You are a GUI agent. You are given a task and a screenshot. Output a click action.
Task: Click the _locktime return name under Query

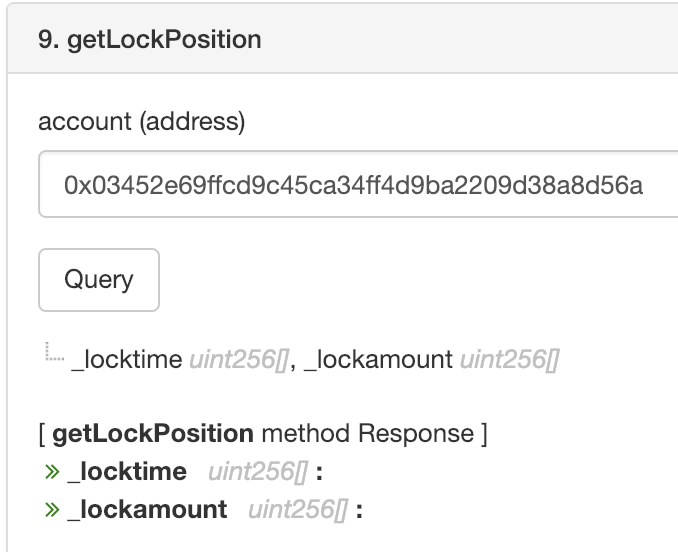pos(126,360)
